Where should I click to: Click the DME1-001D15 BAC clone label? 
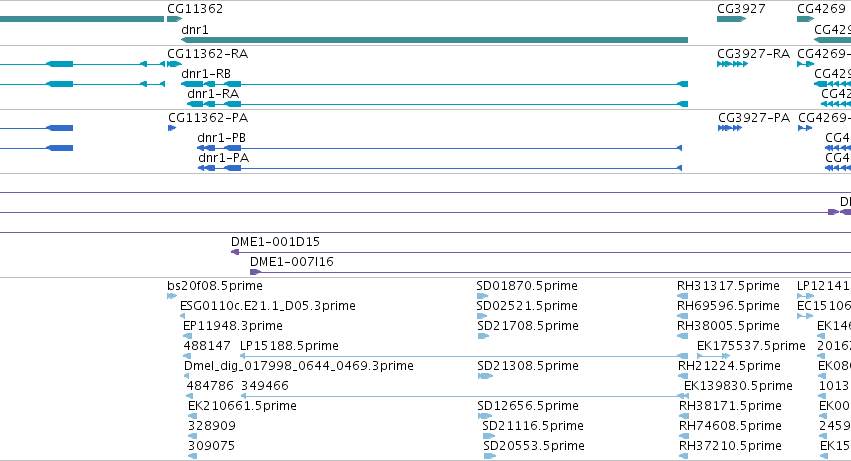(x=275, y=242)
